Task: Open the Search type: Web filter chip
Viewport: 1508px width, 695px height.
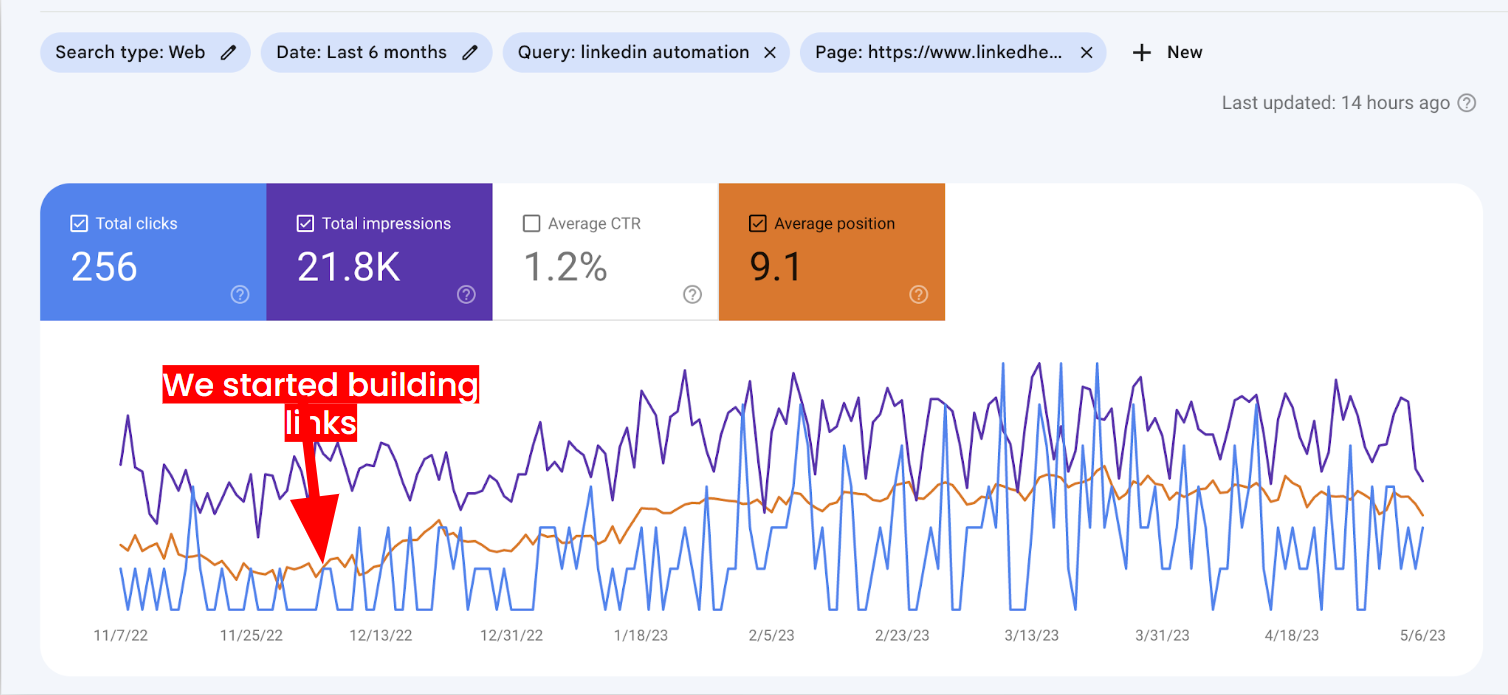Action: 145,53
